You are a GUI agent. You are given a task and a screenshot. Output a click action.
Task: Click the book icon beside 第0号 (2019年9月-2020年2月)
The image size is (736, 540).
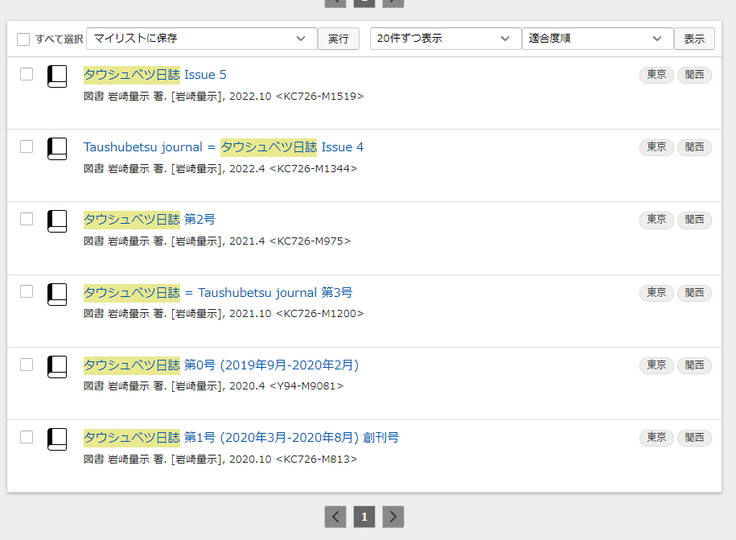57,367
